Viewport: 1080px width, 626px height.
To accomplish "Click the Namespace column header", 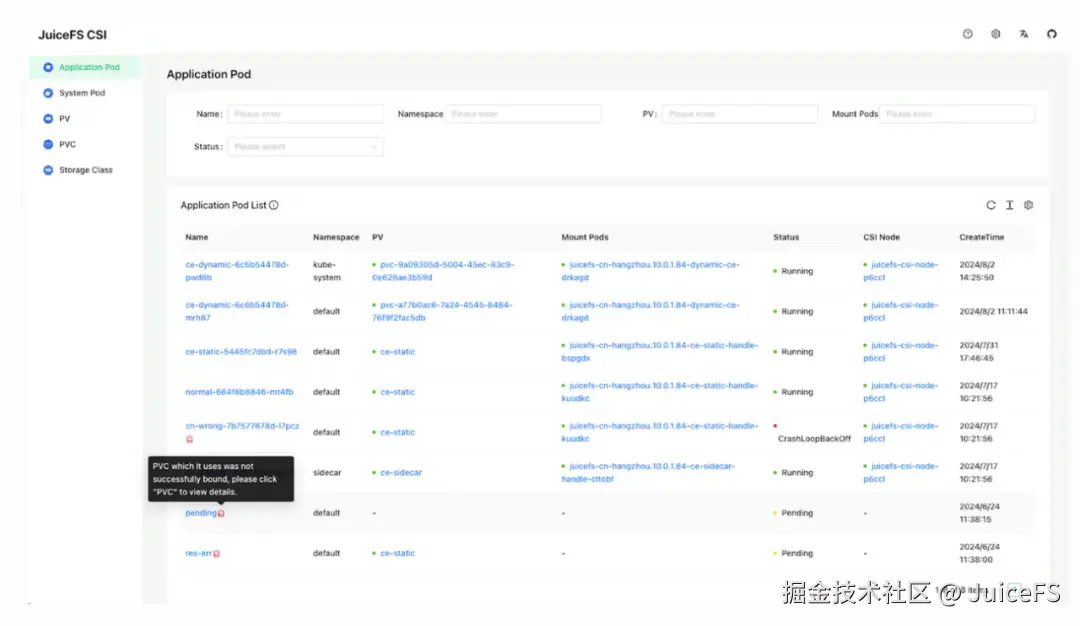I will [336, 237].
